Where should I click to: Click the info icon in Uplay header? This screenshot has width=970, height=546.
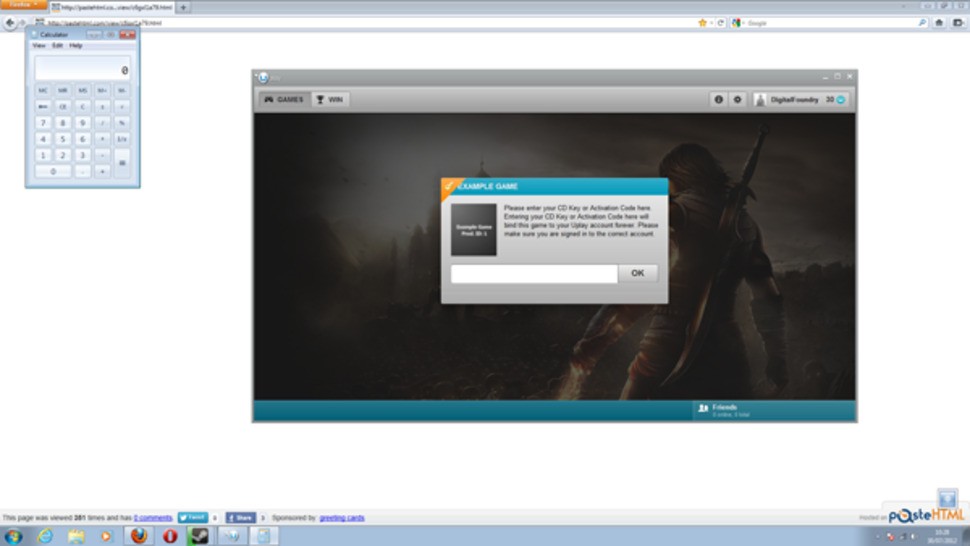pos(718,100)
